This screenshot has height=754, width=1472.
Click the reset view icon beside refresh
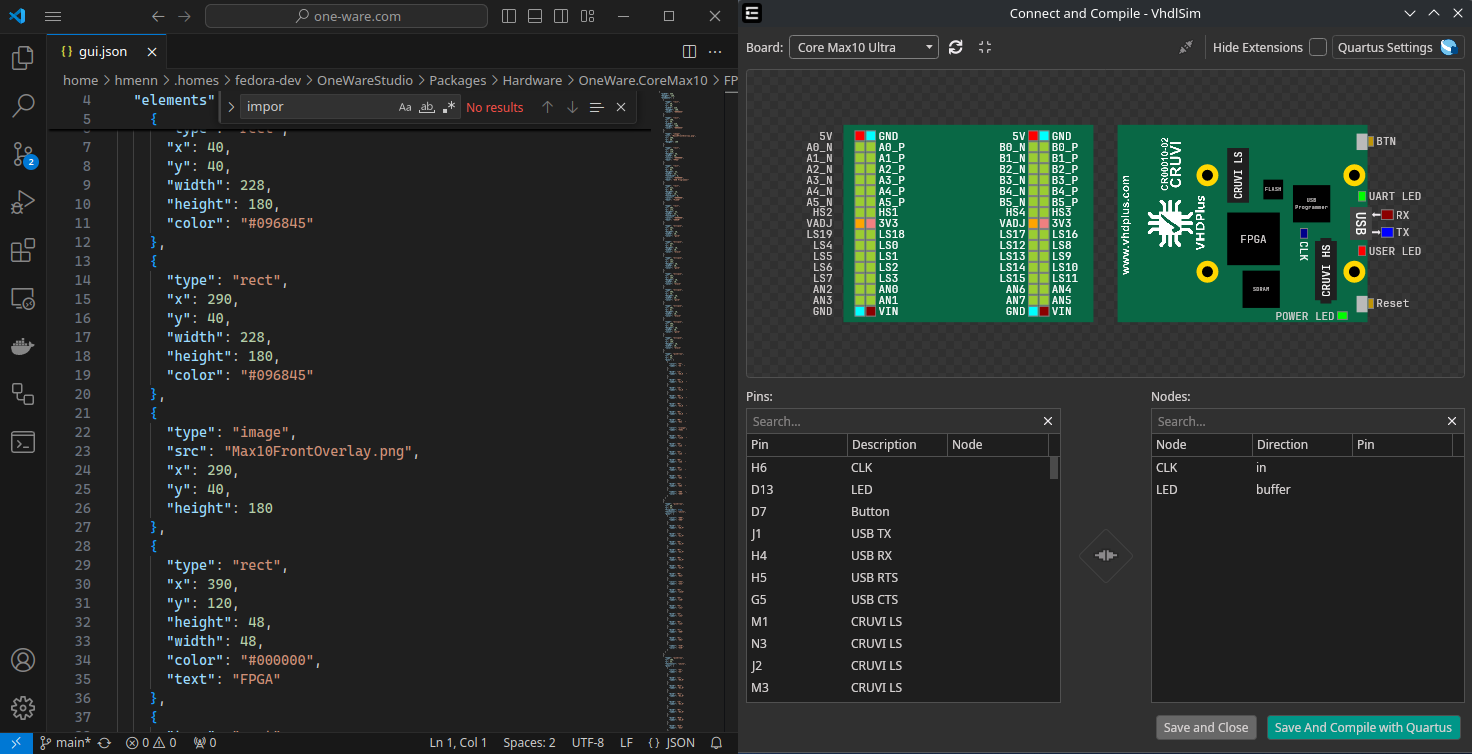point(985,47)
